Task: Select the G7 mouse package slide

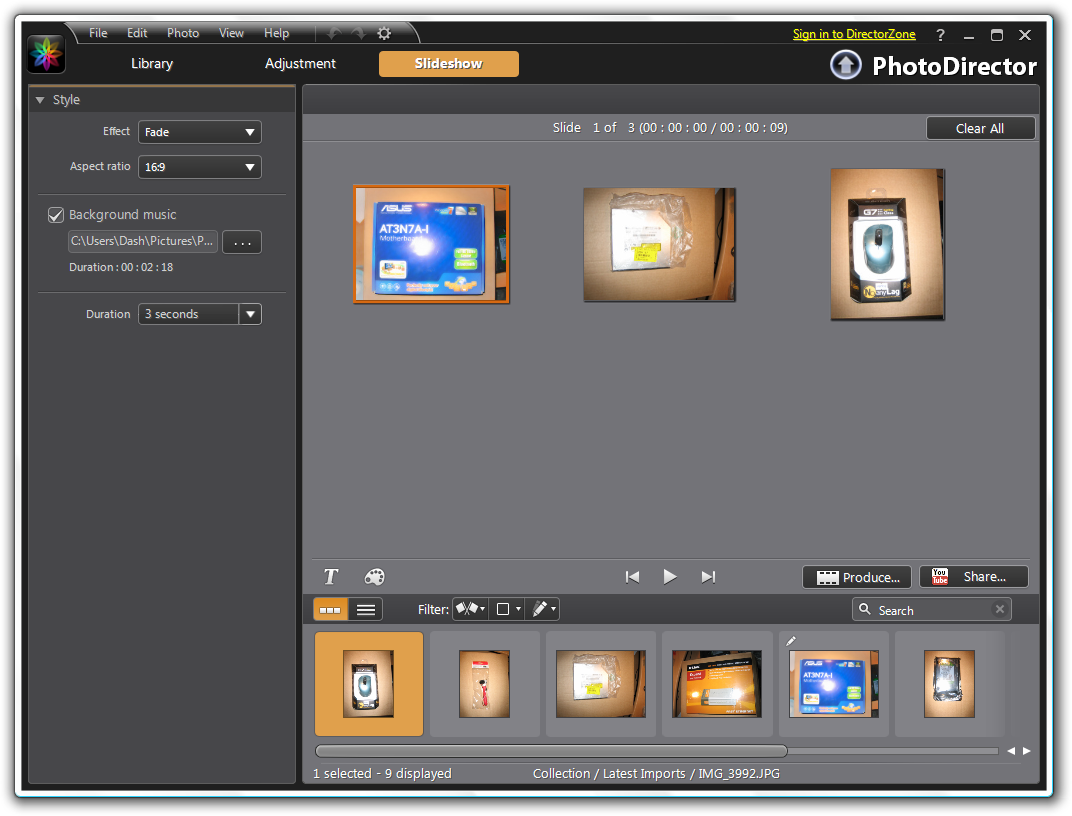Action: [x=887, y=244]
